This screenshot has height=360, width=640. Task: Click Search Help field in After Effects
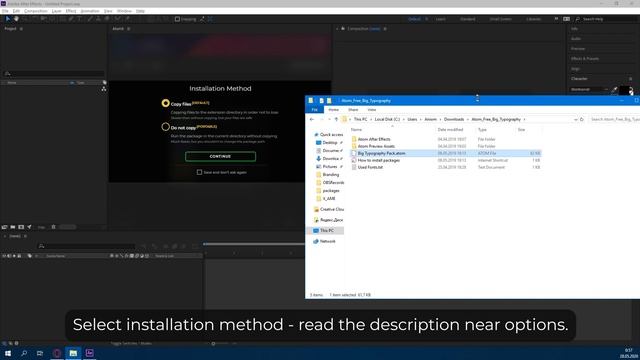pyautogui.click(x=607, y=19)
